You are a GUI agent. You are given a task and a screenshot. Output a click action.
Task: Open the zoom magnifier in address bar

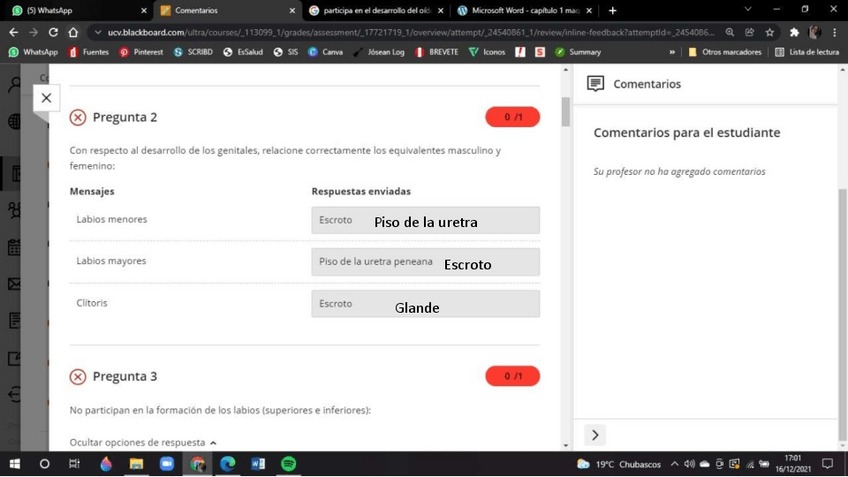pyautogui.click(x=730, y=32)
